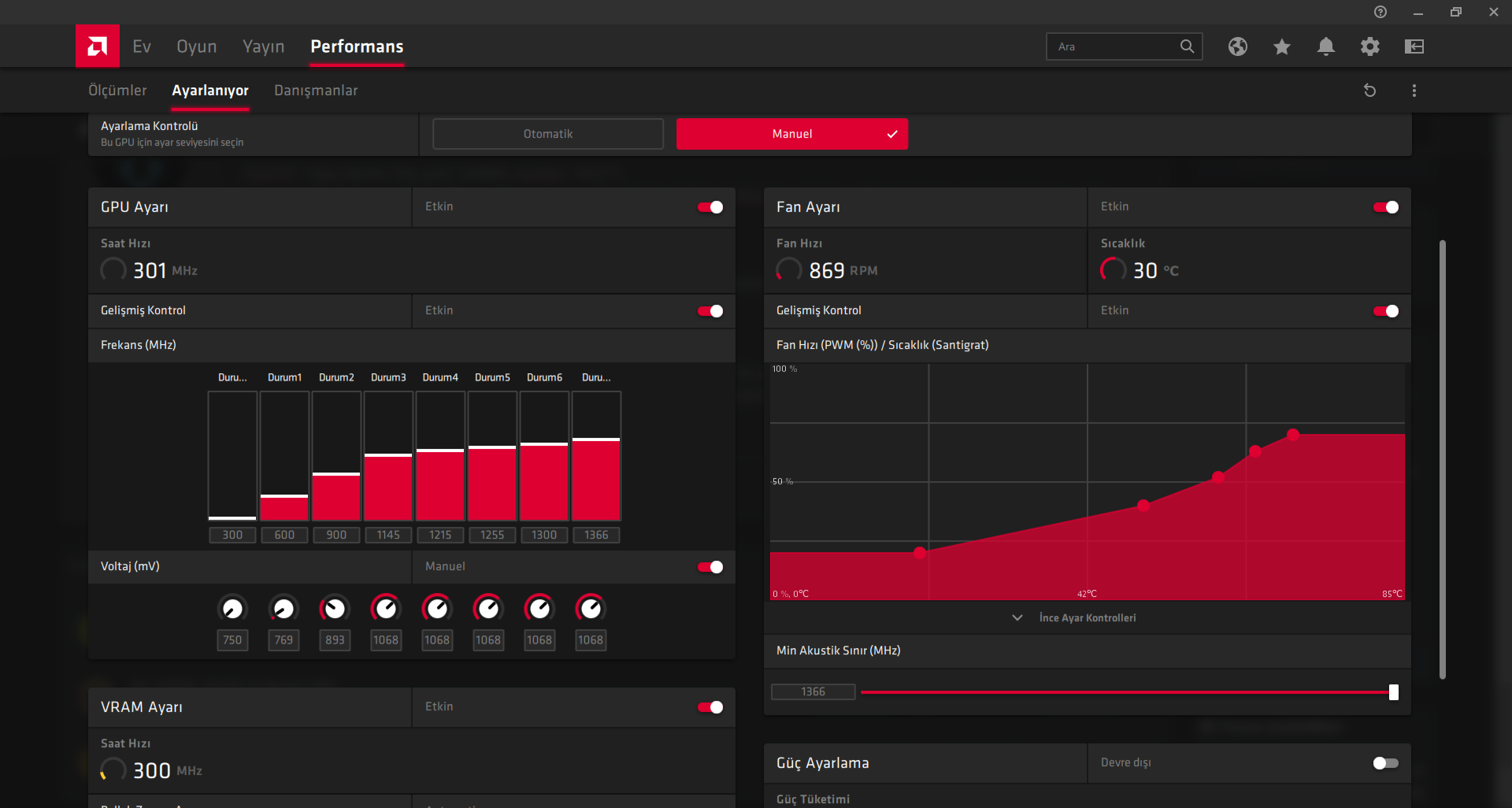Click the Durum2 frequency field 900
This screenshot has height=808, width=1512.
point(336,535)
